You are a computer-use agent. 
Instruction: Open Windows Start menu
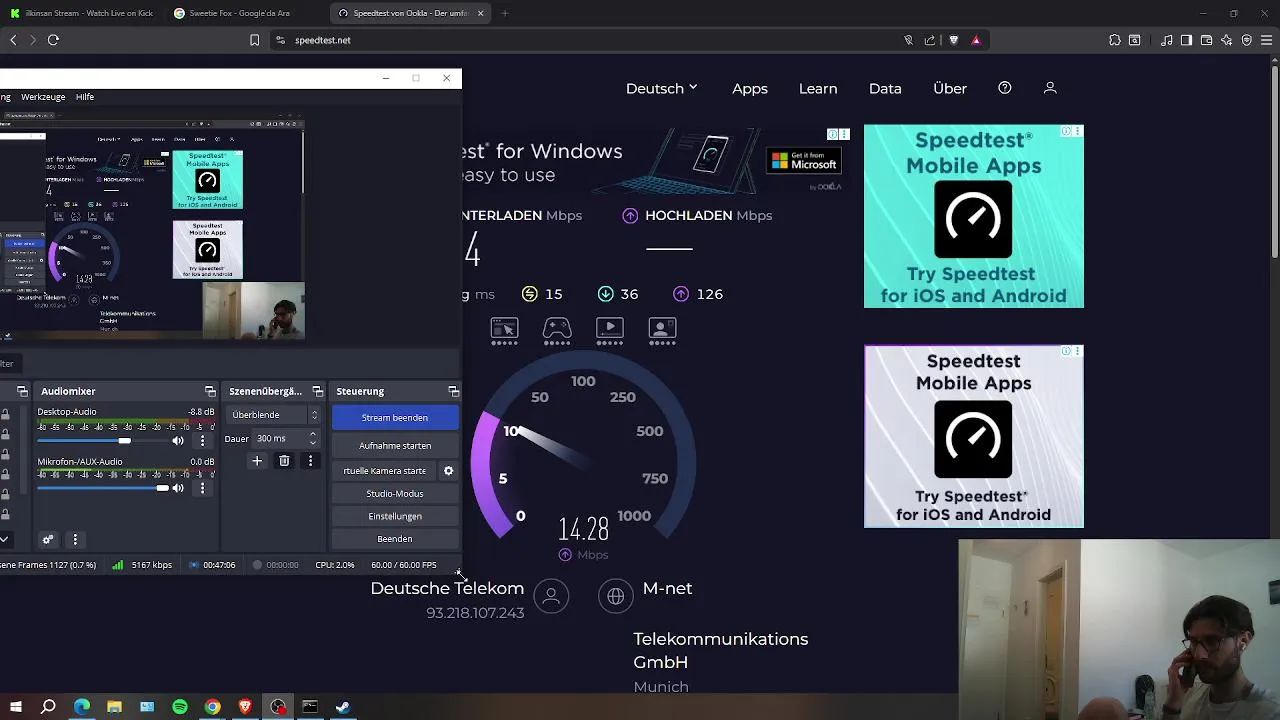(15, 707)
